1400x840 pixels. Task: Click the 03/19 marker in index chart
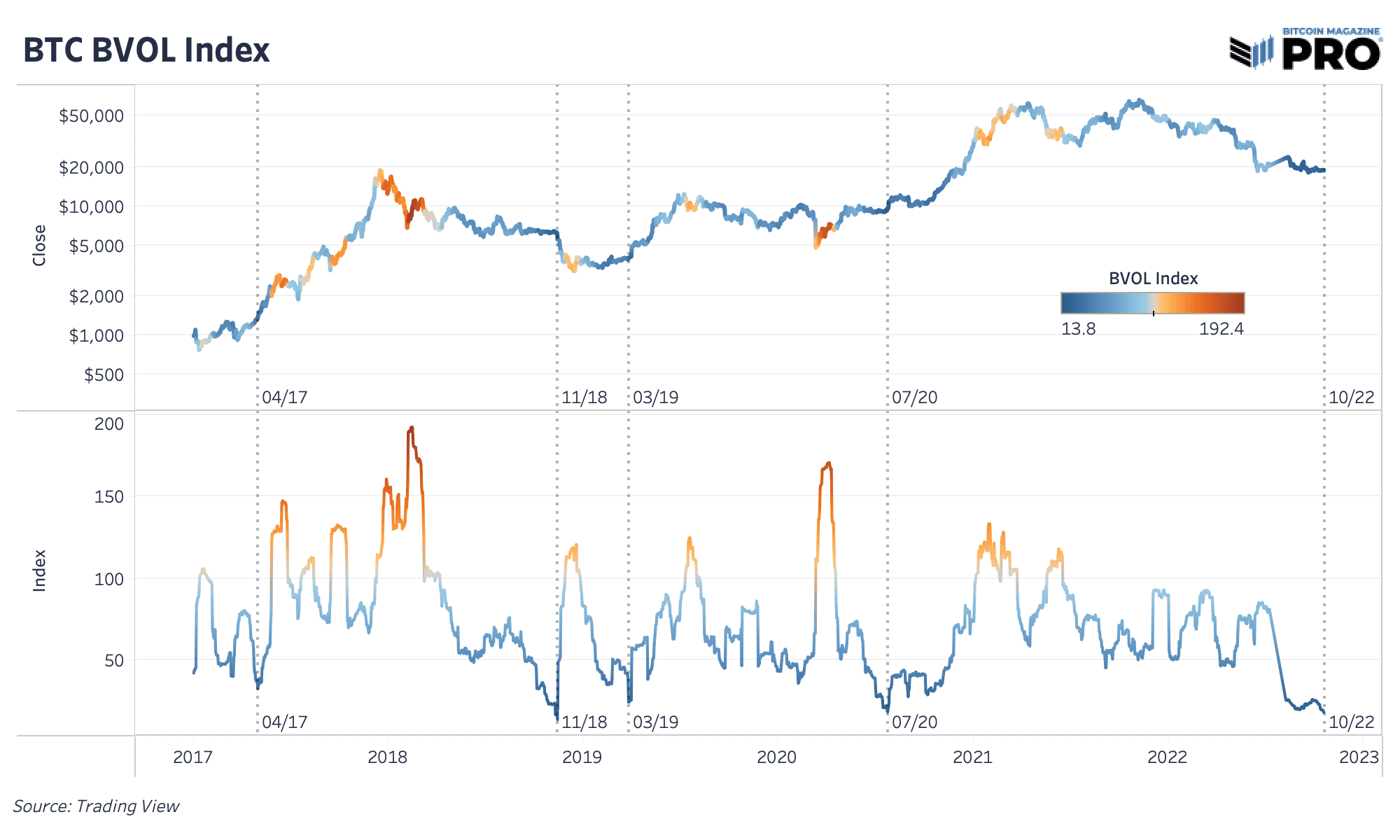[656, 722]
